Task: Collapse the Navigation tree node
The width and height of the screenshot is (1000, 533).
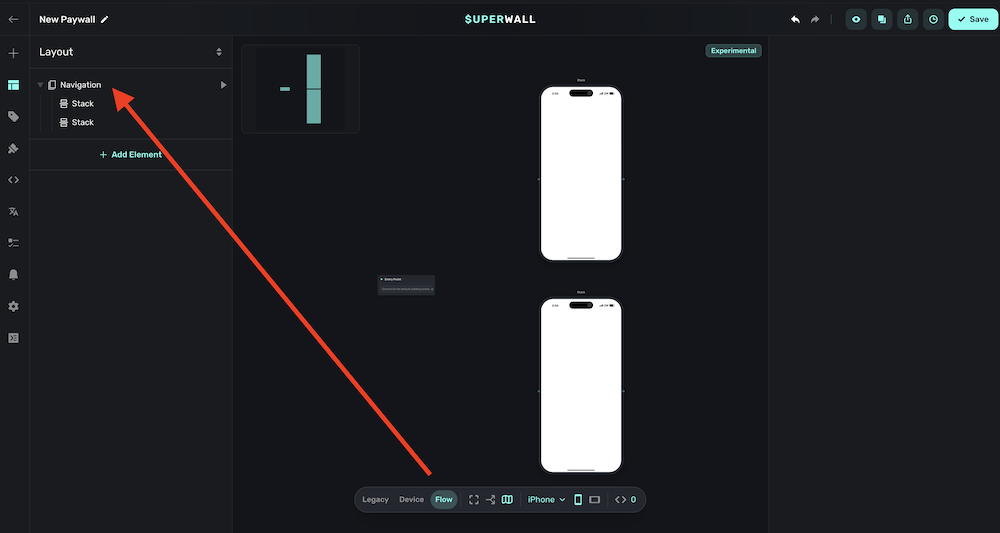Action: pos(40,85)
